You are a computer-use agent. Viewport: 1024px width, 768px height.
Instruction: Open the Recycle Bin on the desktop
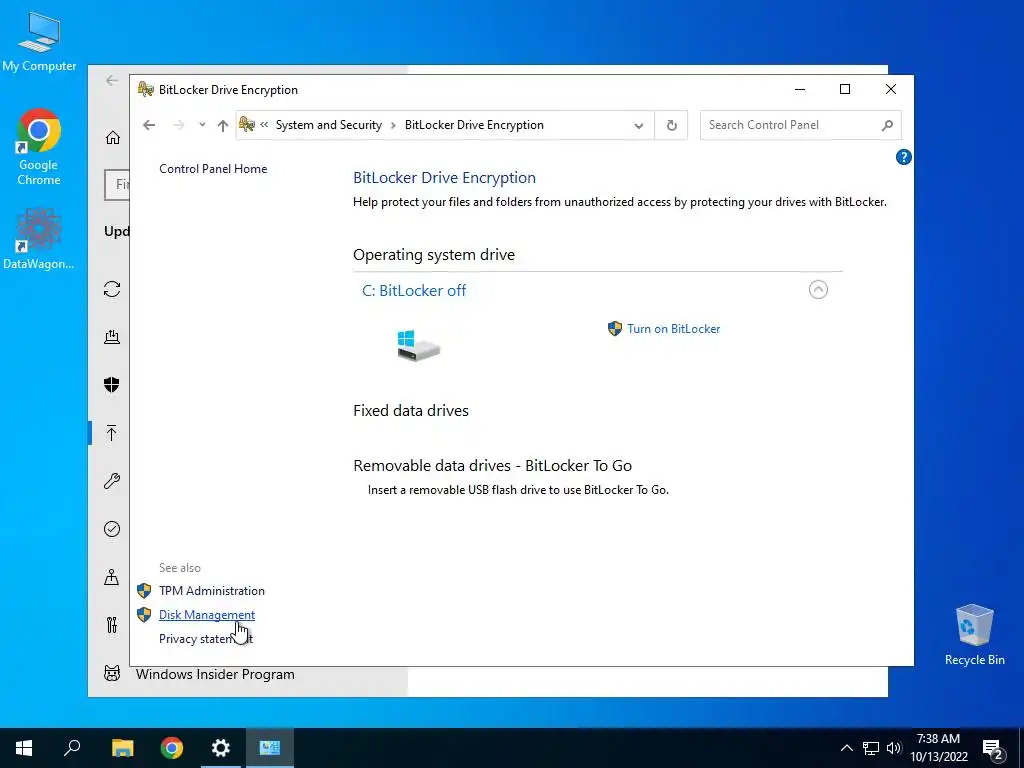(974, 635)
